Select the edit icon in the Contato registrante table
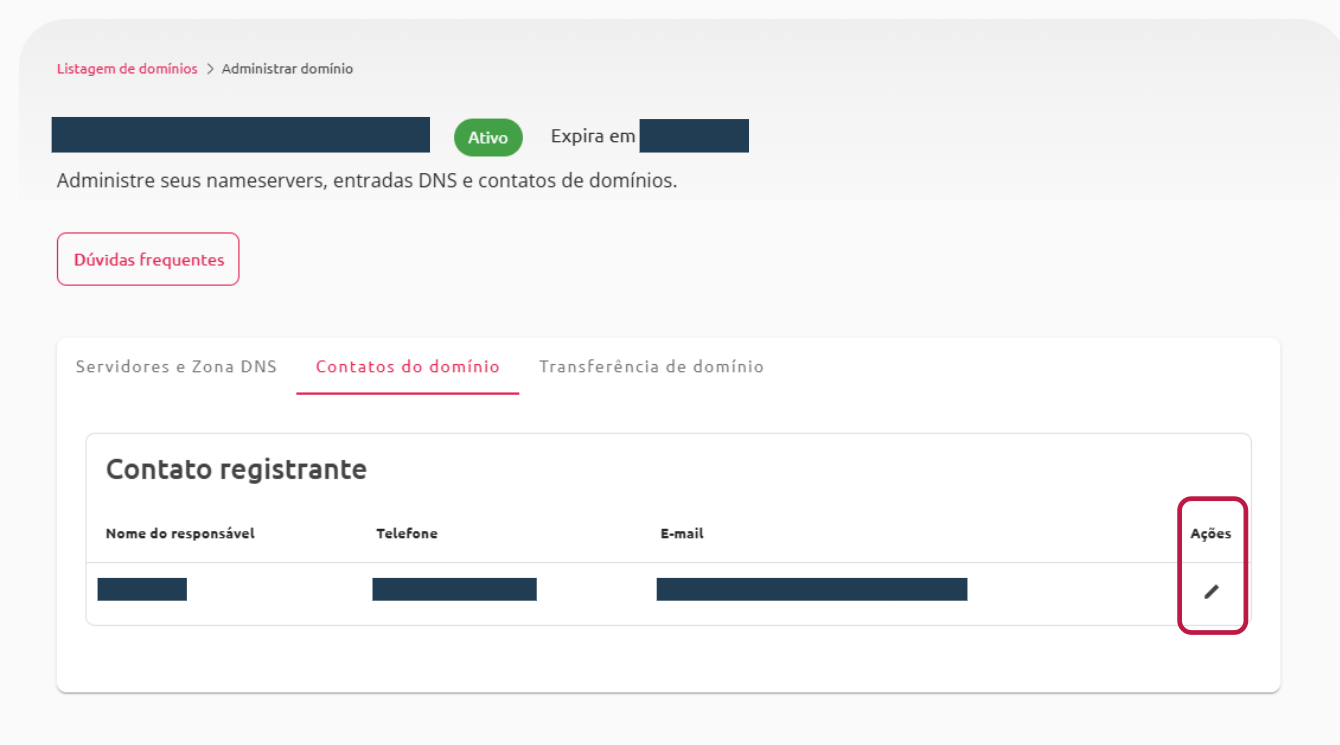This screenshot has width=1340, height=745. pos(1212,590)
